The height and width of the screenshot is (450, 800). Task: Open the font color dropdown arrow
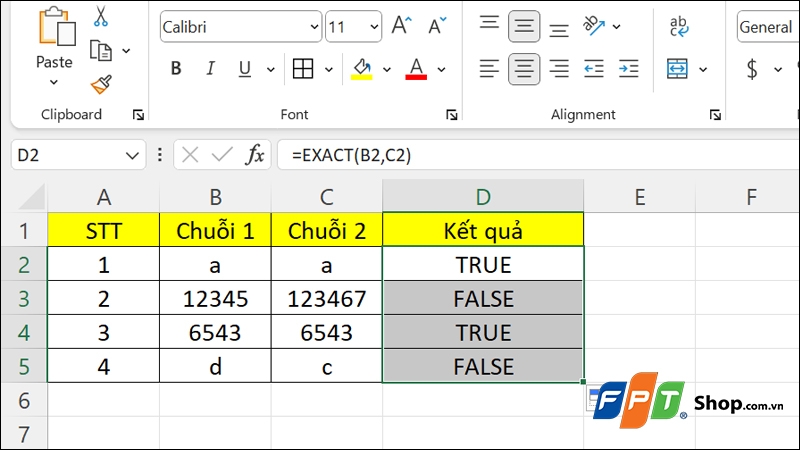click(x=442, y=69)
